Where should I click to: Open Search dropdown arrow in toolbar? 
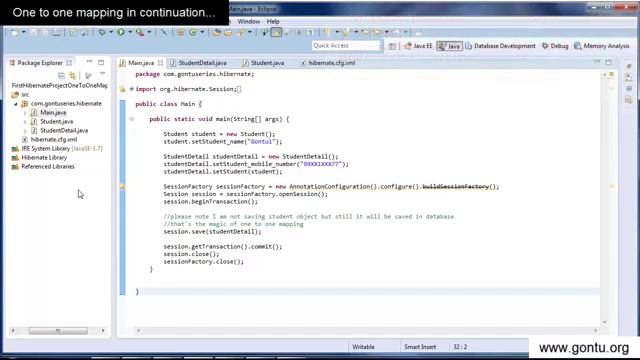click(x=249, y=32)
